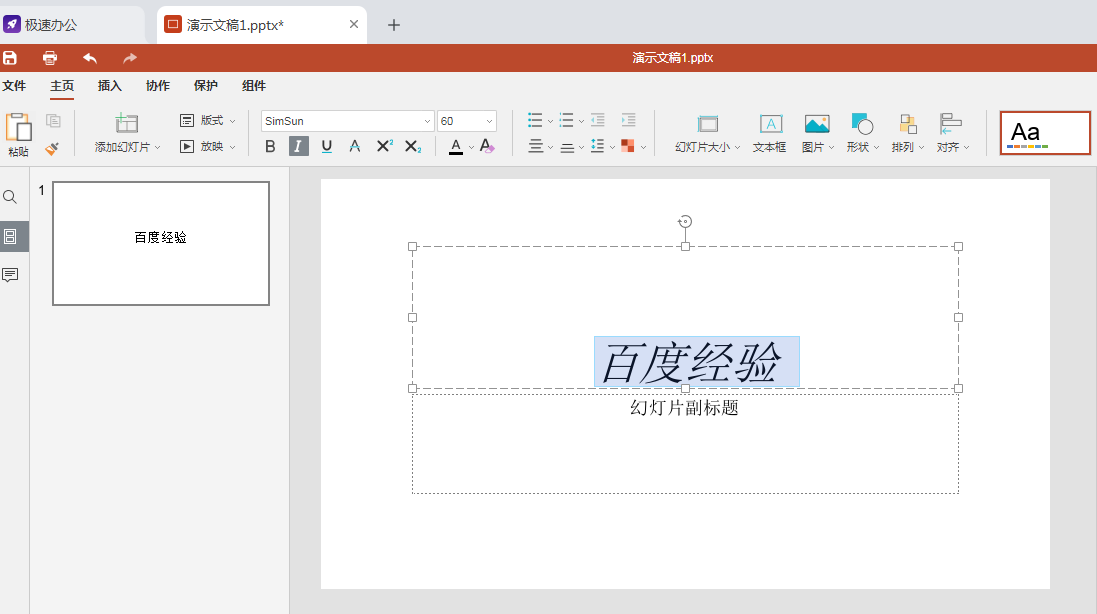Click the print icon
The image size is (1097, 614).
50,58
